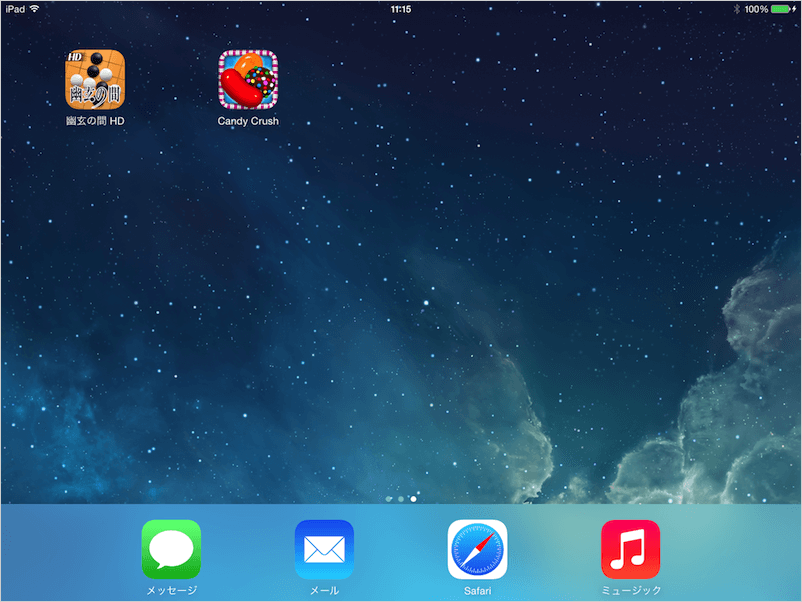
Task: Tap the メール label in the dock
Action: click(x=324, y=591)
